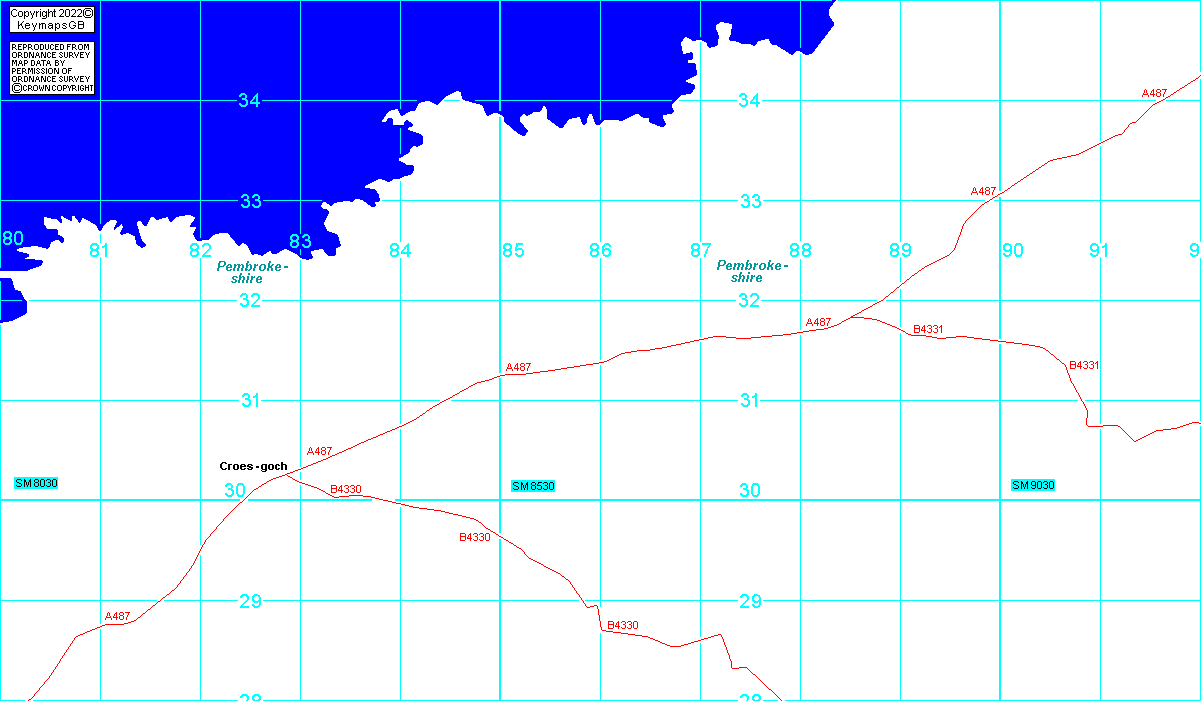1201x701 pixels.
Task: Click the B4331 label just right of the A487 junction
Action: pos(928,329)
